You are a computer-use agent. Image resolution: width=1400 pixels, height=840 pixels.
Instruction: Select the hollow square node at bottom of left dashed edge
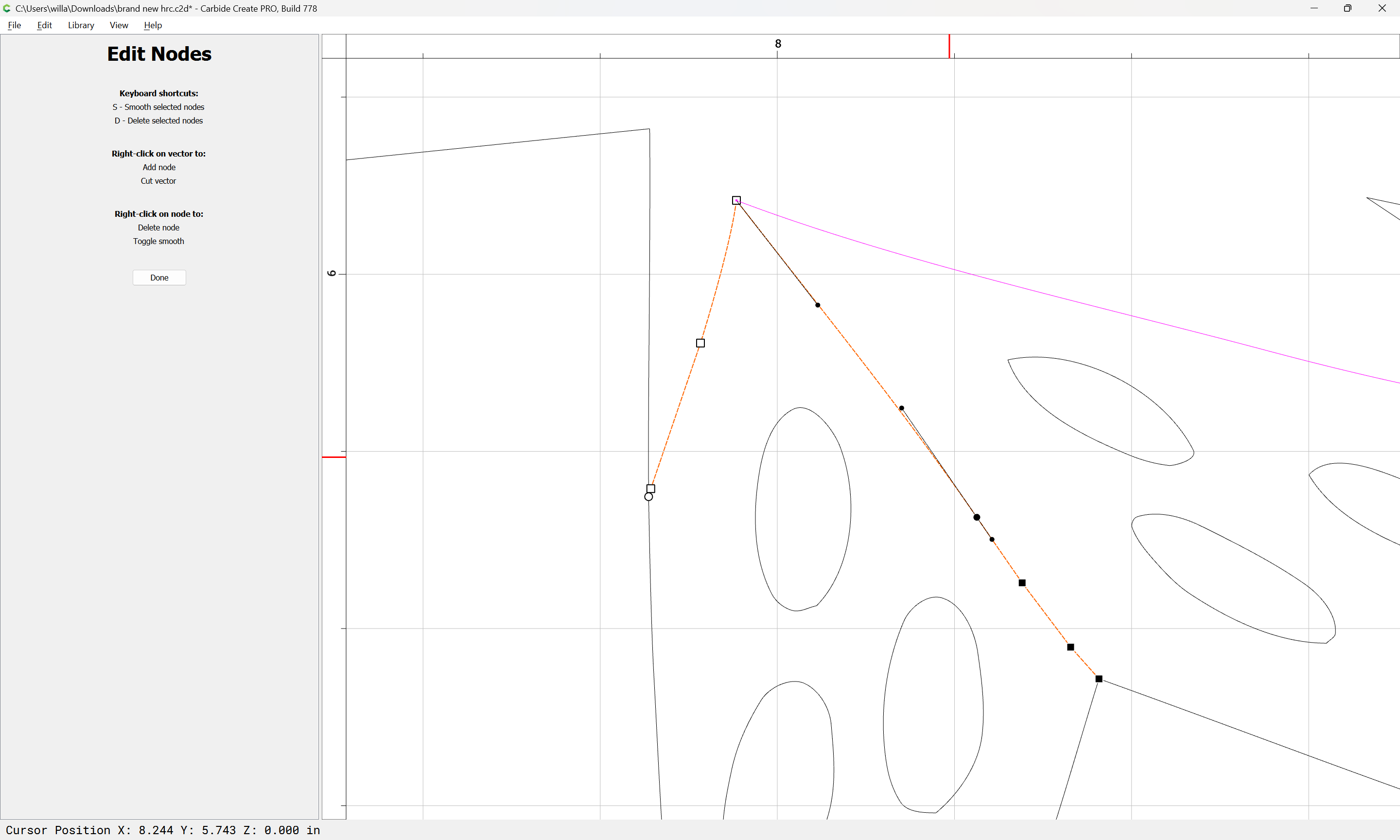coord(651,489)
